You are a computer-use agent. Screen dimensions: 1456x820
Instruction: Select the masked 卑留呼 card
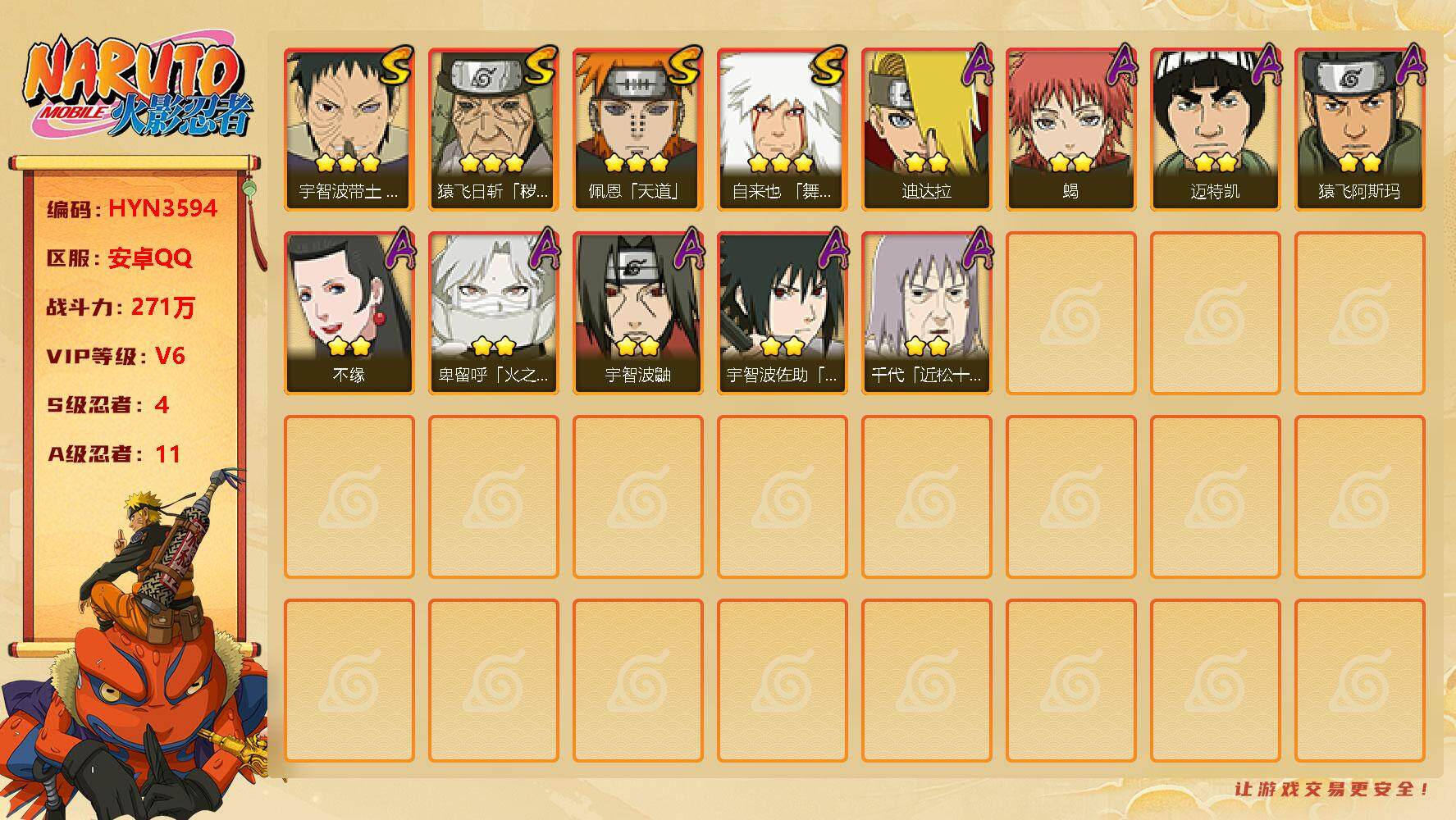coord(494,313)
